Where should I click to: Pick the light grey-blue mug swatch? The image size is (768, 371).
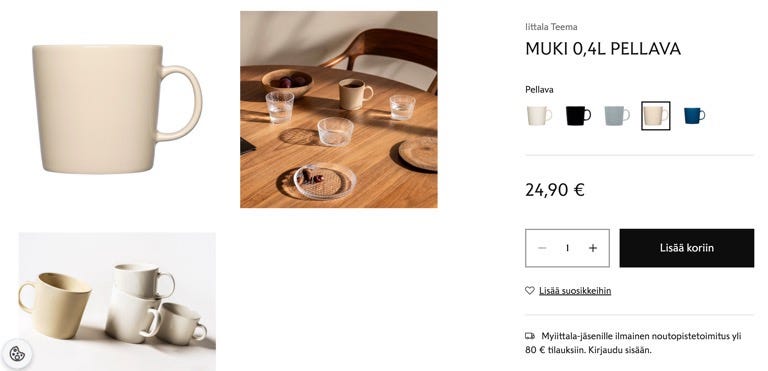pos(617,116)
